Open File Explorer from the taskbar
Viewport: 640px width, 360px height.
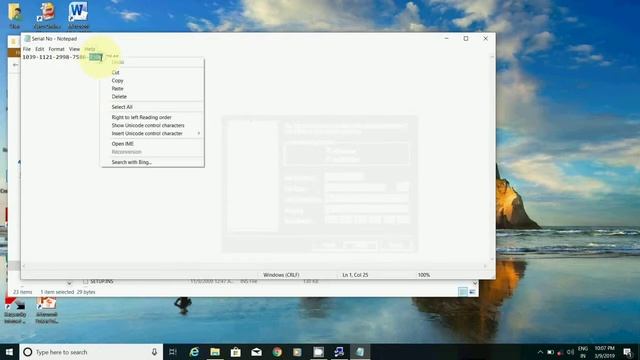[x=215, y=352]
